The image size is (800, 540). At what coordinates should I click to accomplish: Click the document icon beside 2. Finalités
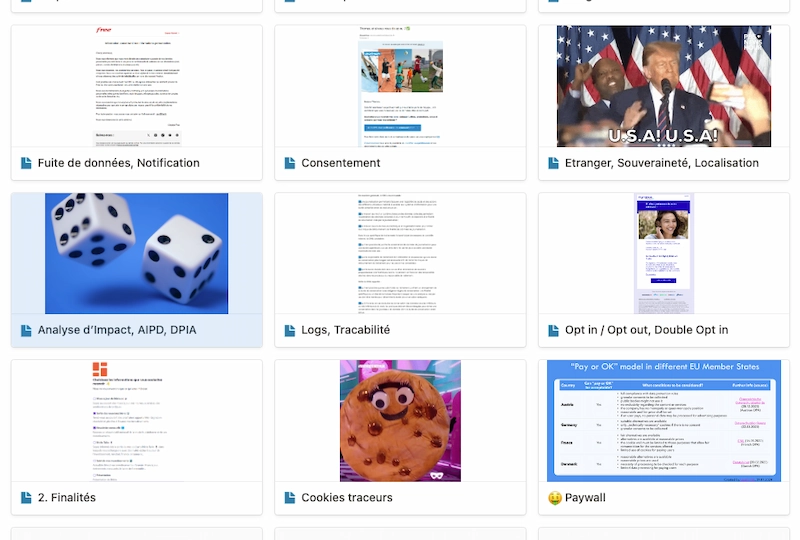[x=26, y=497]
